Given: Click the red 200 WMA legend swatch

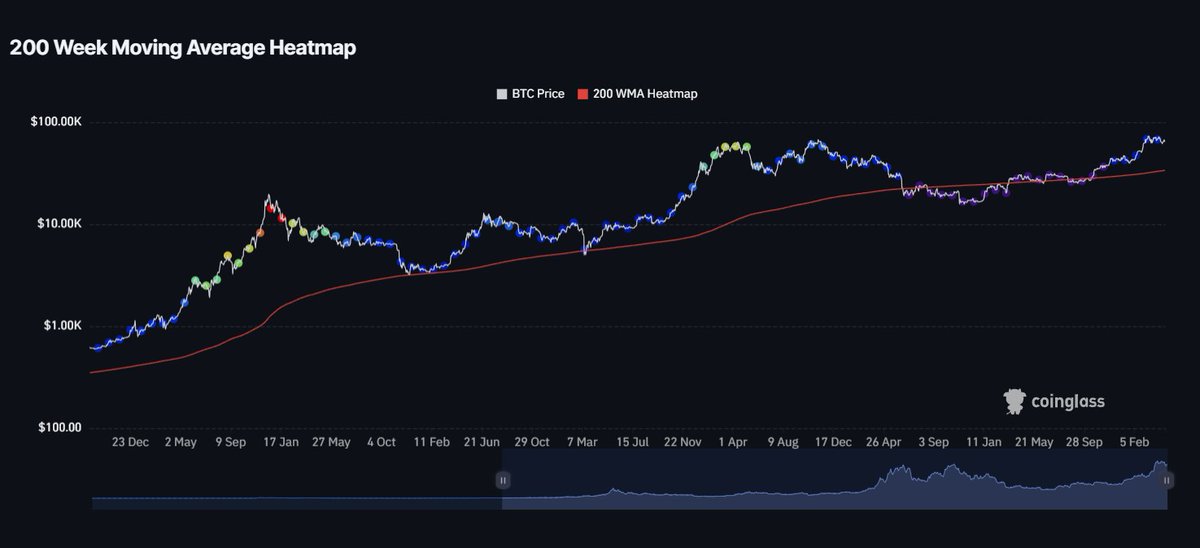Looking at the screenshot, I should pyautogui.click(x=587, y=94).
